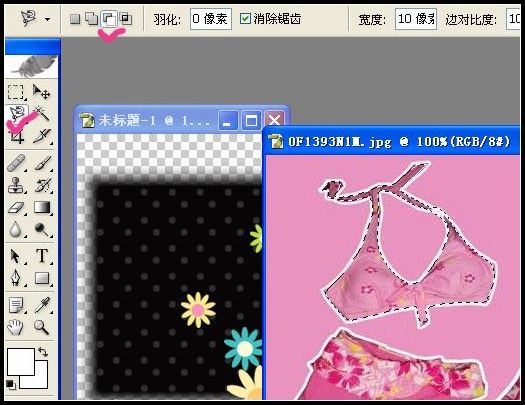This screenshot has height=405, width=525.
Task: Select the Clone Stamp tool
Action: [16, 185]
